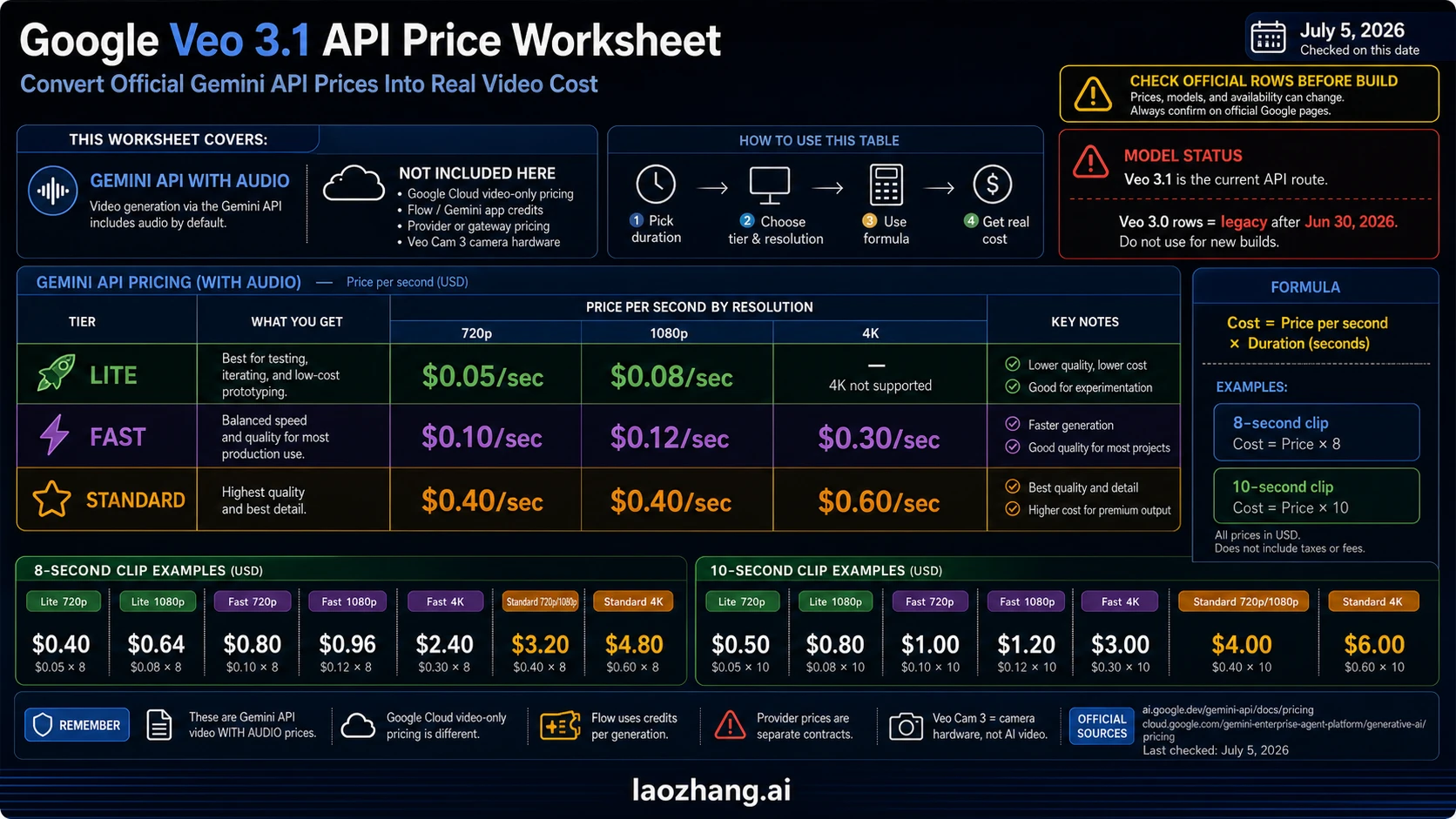
Task: Click the shield icon in the REMEMBER badge
Action: coord(43,724)
